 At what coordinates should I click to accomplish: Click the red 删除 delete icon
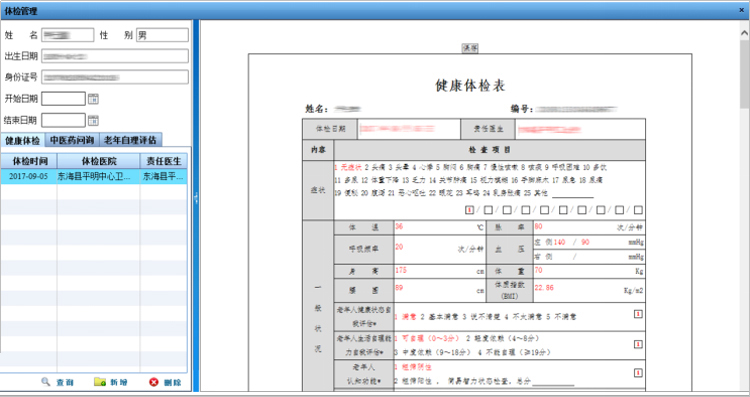[154, 382]
